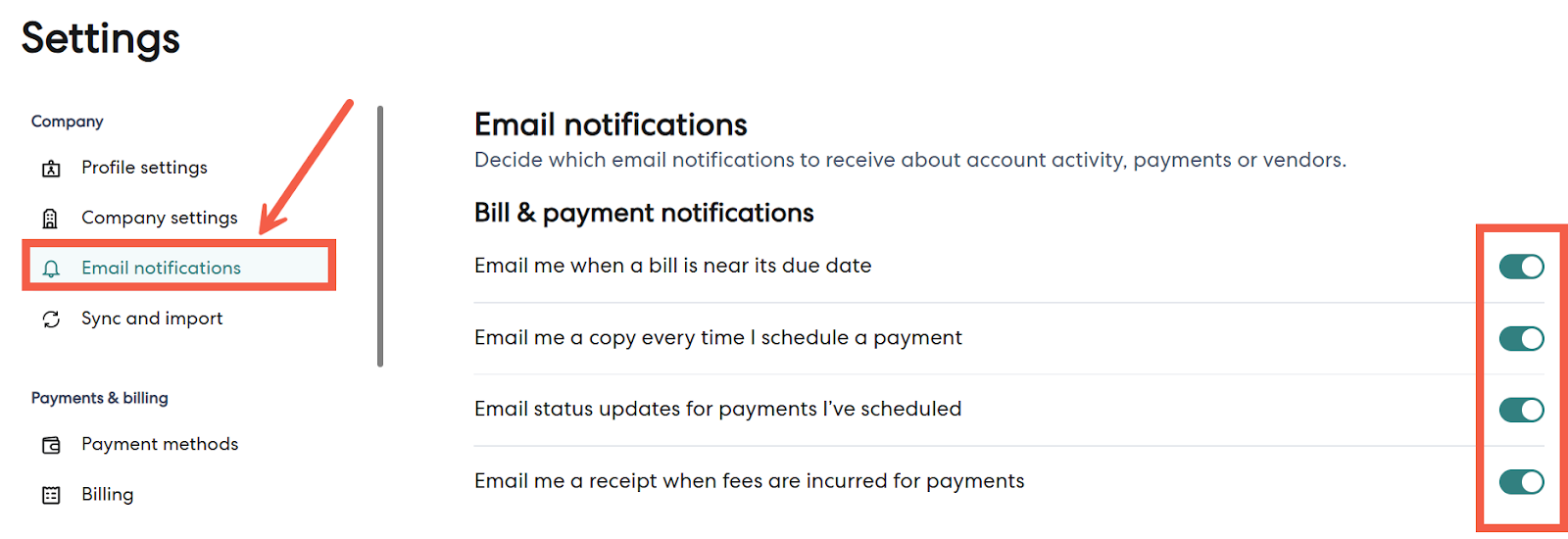1568x539 pixels.
Task: Click the Company section heading
Action: tap(67, 122)
